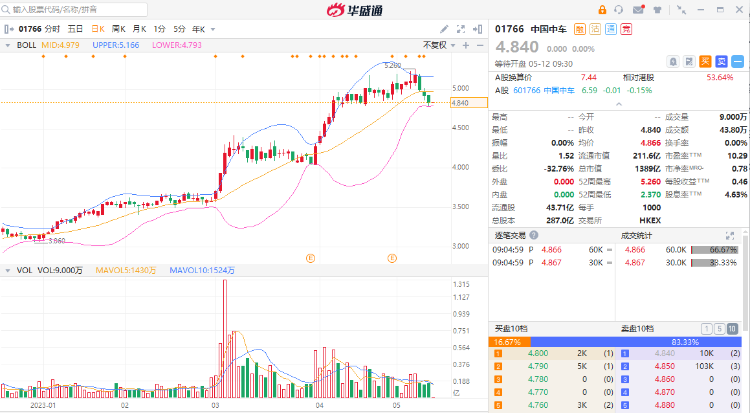Click the second earnings E marker
This screenshot has width=750, height=413.
tap(392, 258)
